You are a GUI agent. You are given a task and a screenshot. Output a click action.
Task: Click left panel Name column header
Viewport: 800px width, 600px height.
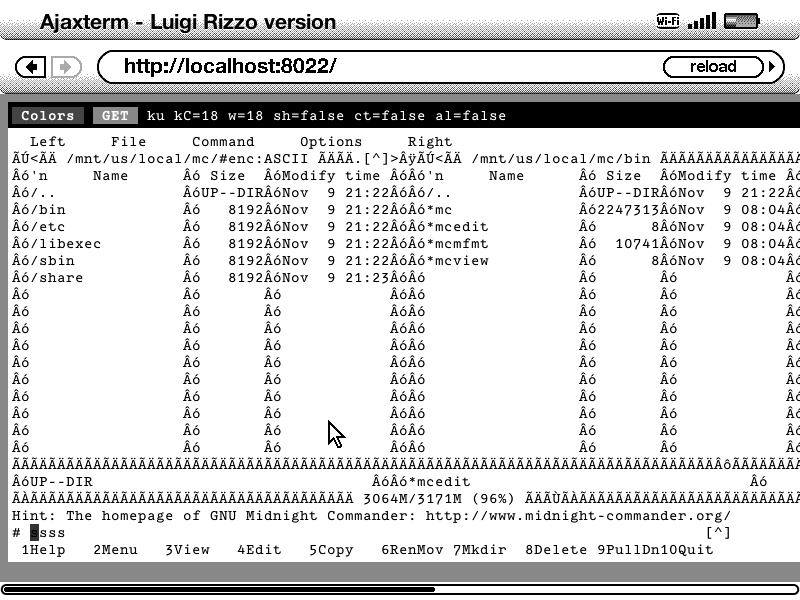tap(111, 176)
